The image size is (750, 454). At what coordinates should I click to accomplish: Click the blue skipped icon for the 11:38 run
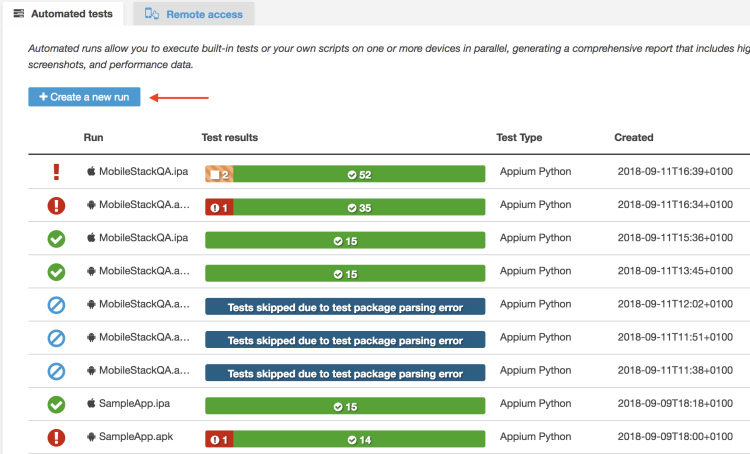(57, 372)
